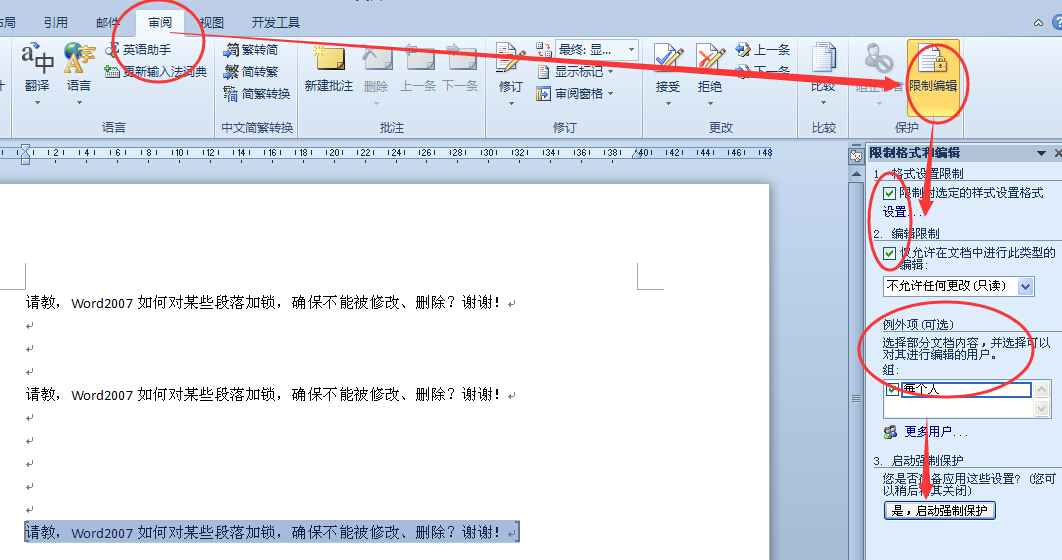Expand the 比较 dropdown arrow
Image resolution: width=1062 pixels, height=560 pixels.
click(x=824, y=103)
